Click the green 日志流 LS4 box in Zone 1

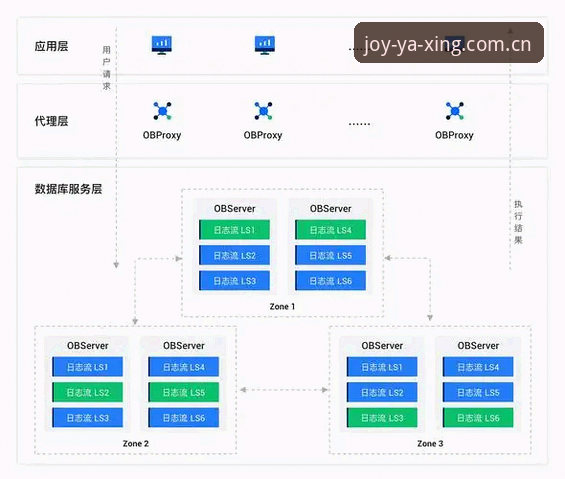click(x=330, y=230)
